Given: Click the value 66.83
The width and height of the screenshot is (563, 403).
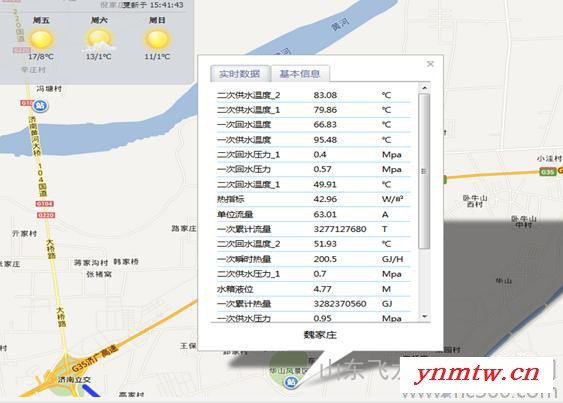Looking at the screenshot, I should pyautogui.click(x=325, y=125).
